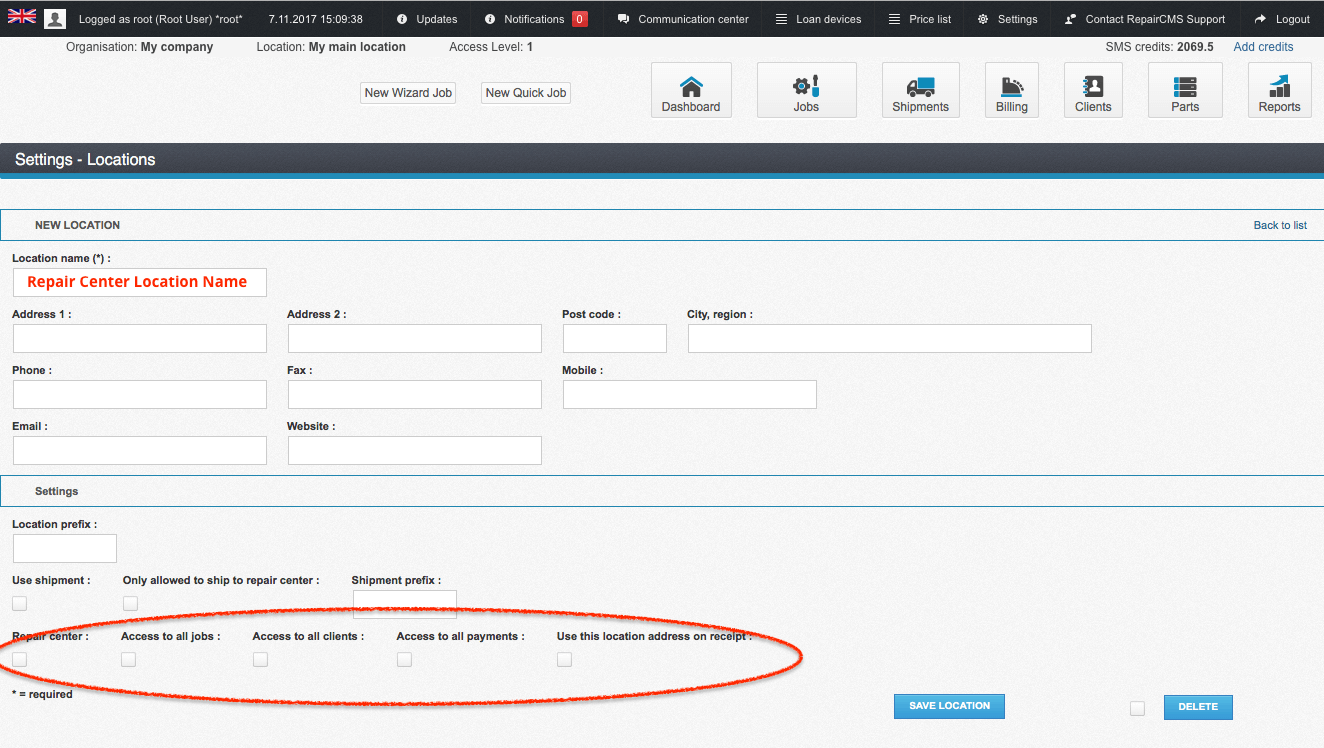This screenshot has height=748, width=1324.
Task: Click New Quick Job button
Action: pyautogui.click(x=526, y=93)
